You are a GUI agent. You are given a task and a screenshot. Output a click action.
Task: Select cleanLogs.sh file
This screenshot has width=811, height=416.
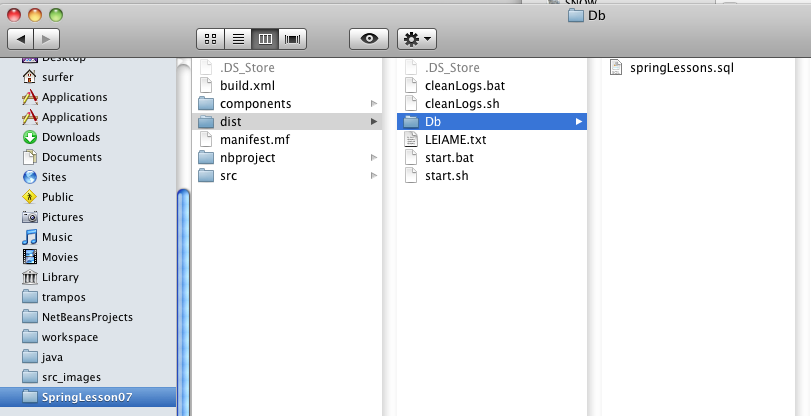tap(492, 103)
